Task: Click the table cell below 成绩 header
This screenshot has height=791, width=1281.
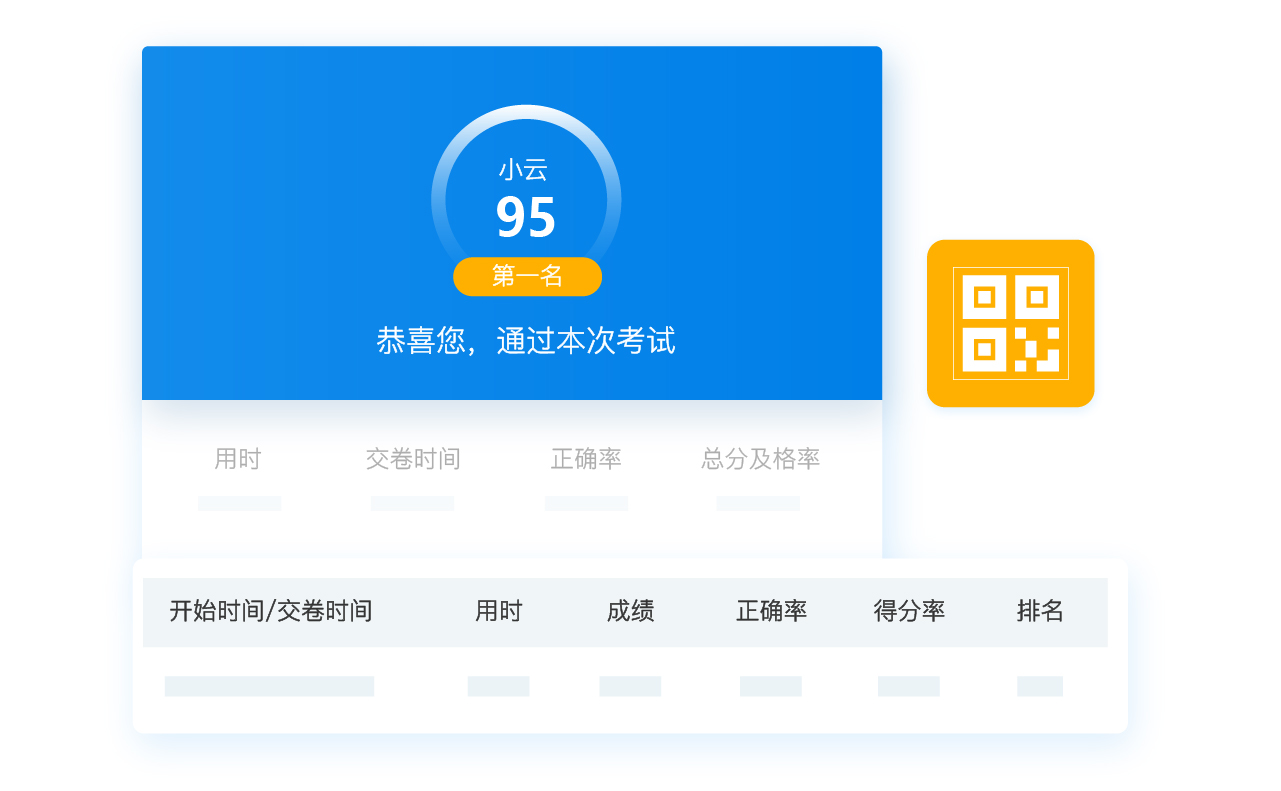Action: click(630, 686)
